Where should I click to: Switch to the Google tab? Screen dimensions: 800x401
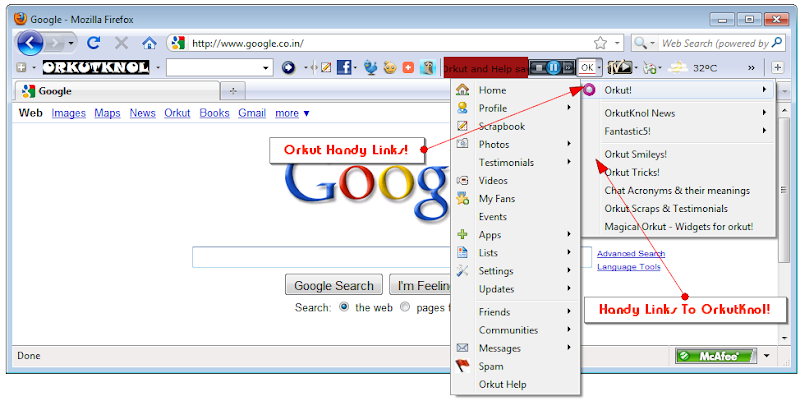point(118,91)
